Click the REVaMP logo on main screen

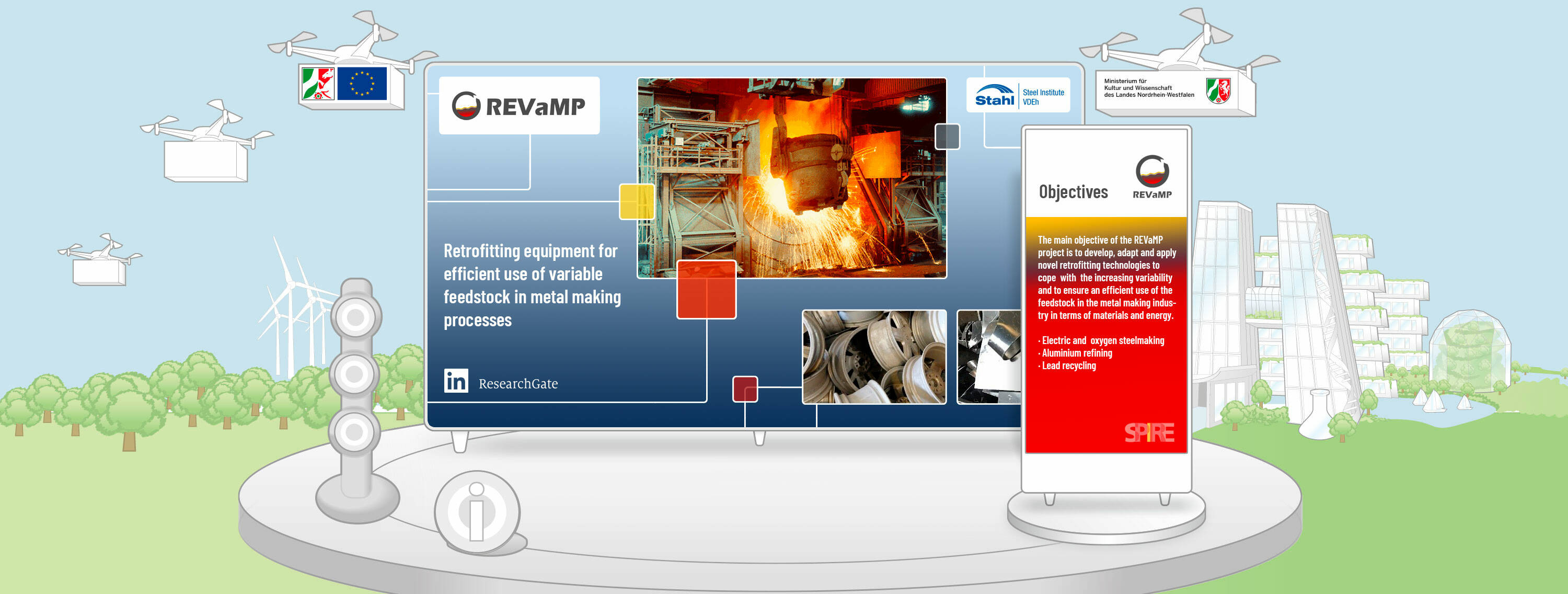click(x=519, y=106)
